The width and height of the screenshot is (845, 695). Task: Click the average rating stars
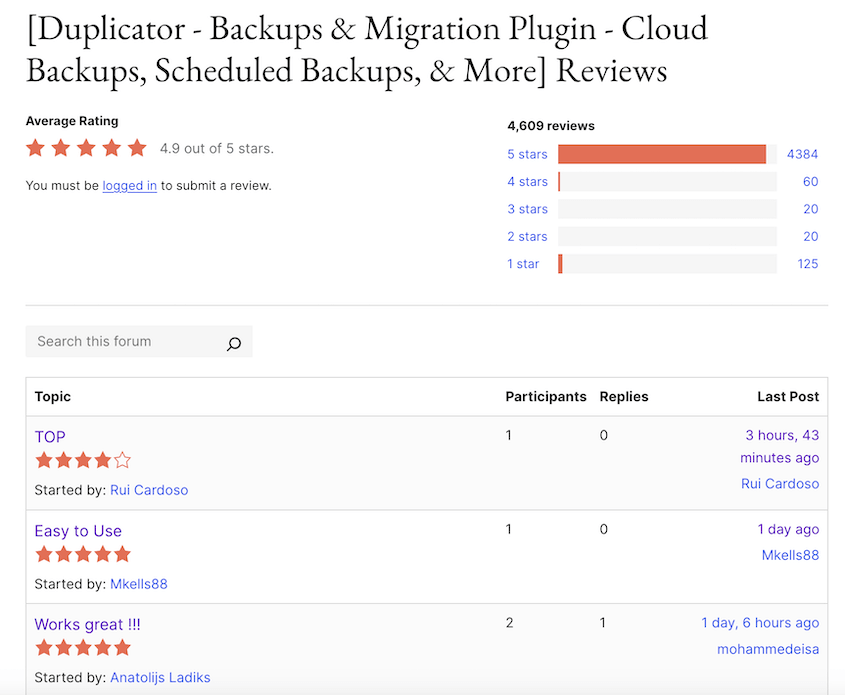86,148
